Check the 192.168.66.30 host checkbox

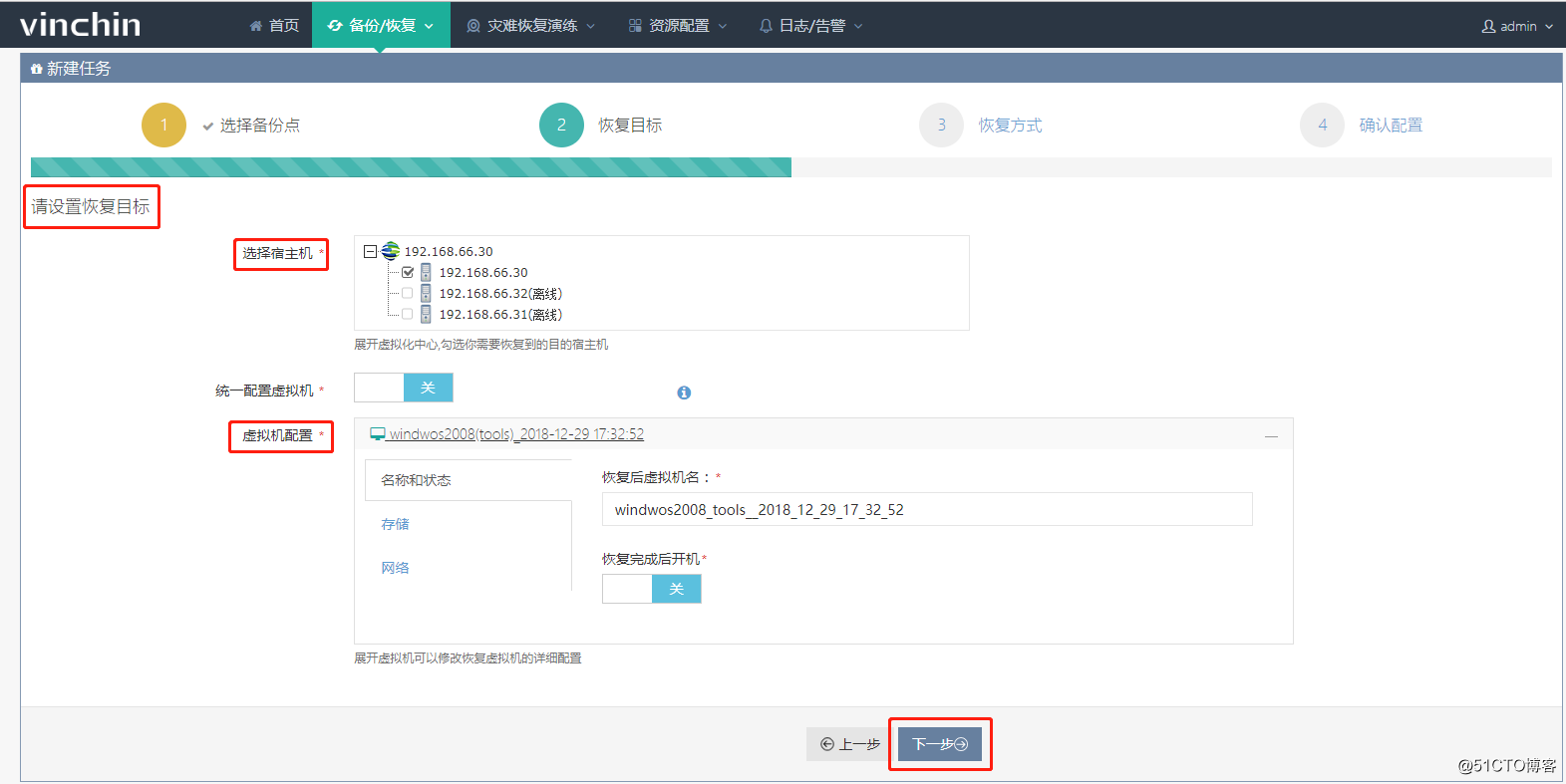click(x=408, y=272)
